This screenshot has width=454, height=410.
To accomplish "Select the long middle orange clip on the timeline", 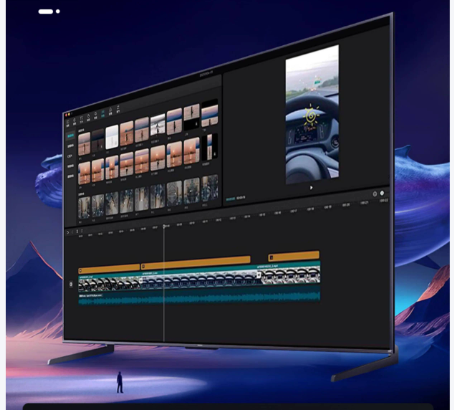I will [x=195, y=262].
